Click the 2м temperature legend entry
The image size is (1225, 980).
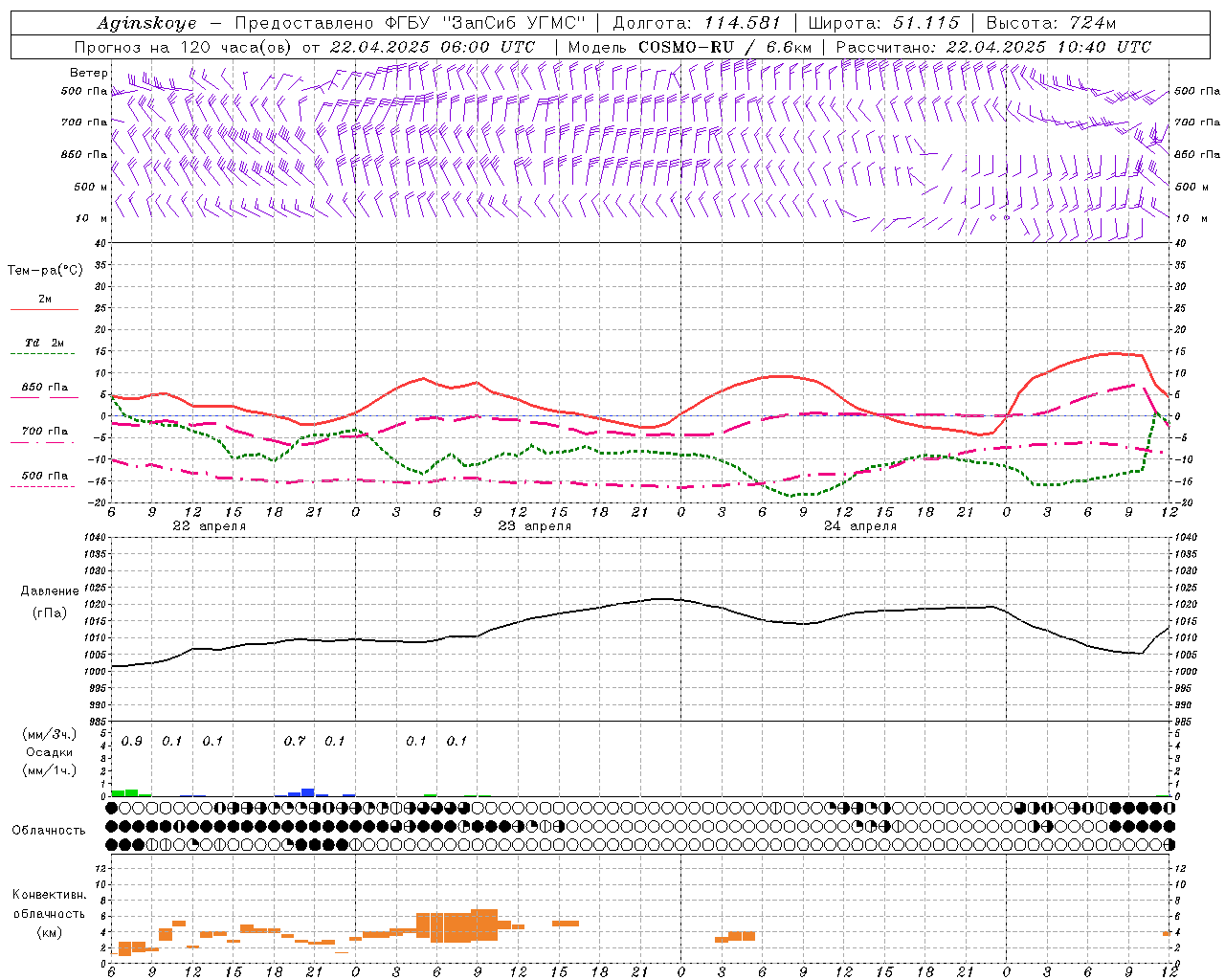[45, 299]
